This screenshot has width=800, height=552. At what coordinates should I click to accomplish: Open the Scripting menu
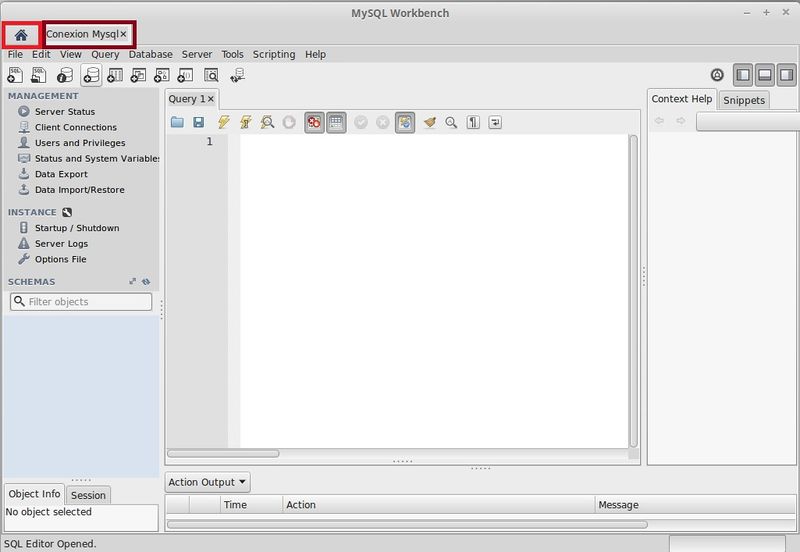(274, 54)
